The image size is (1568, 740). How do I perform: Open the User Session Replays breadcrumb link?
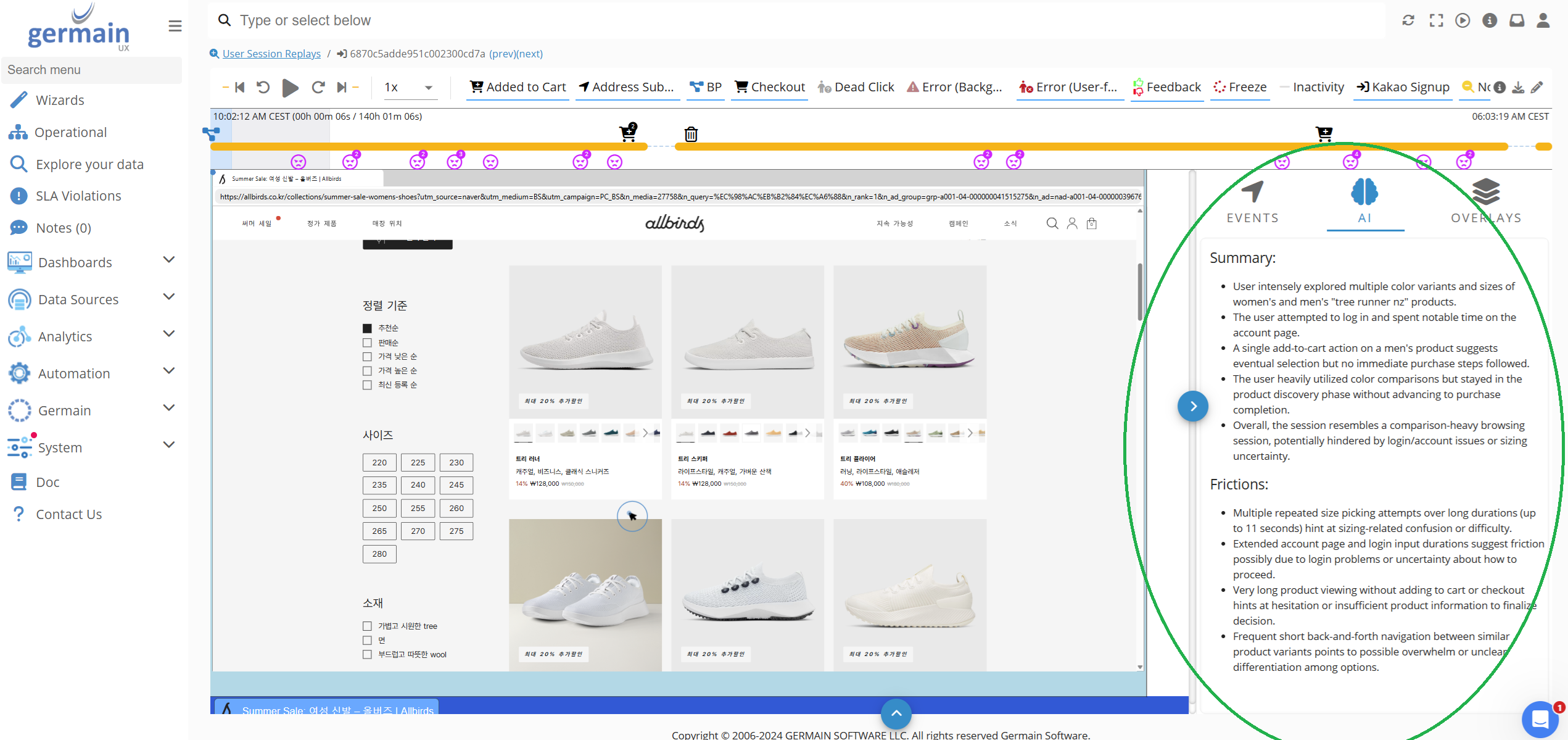tap(271, 54)
